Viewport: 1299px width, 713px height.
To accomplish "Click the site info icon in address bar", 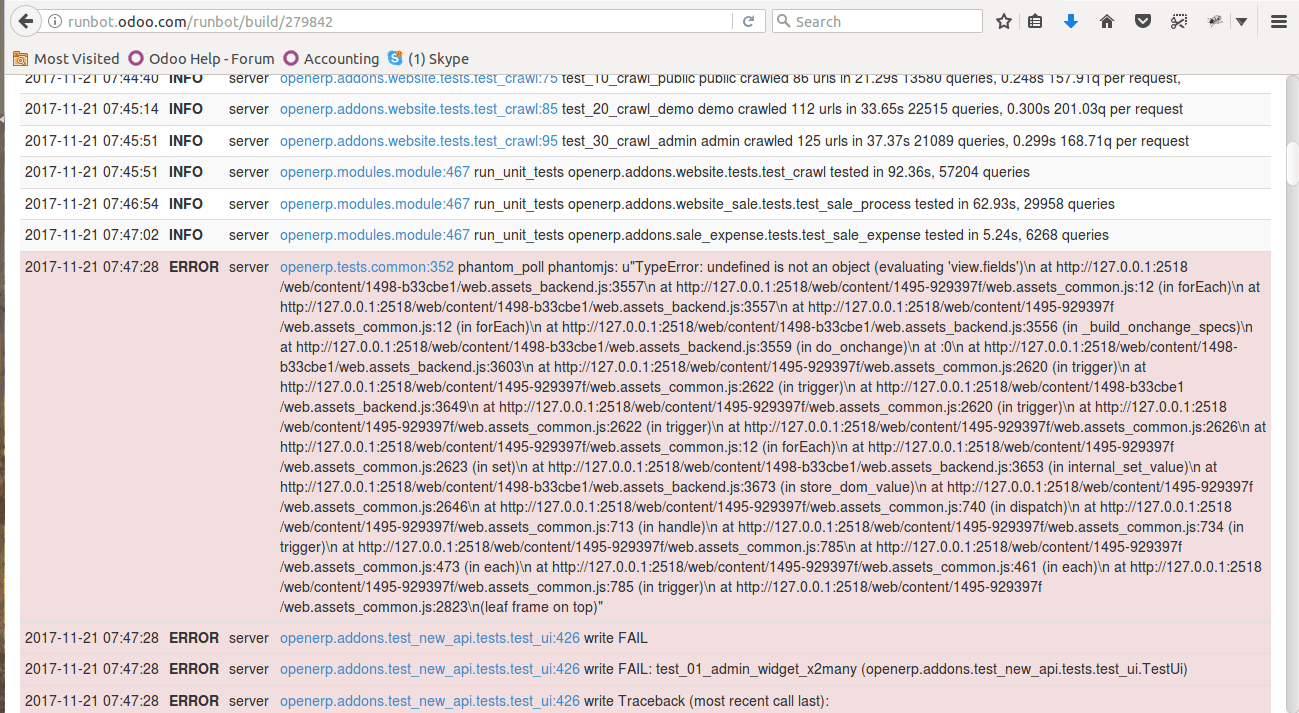I will (x=54, y=21).
